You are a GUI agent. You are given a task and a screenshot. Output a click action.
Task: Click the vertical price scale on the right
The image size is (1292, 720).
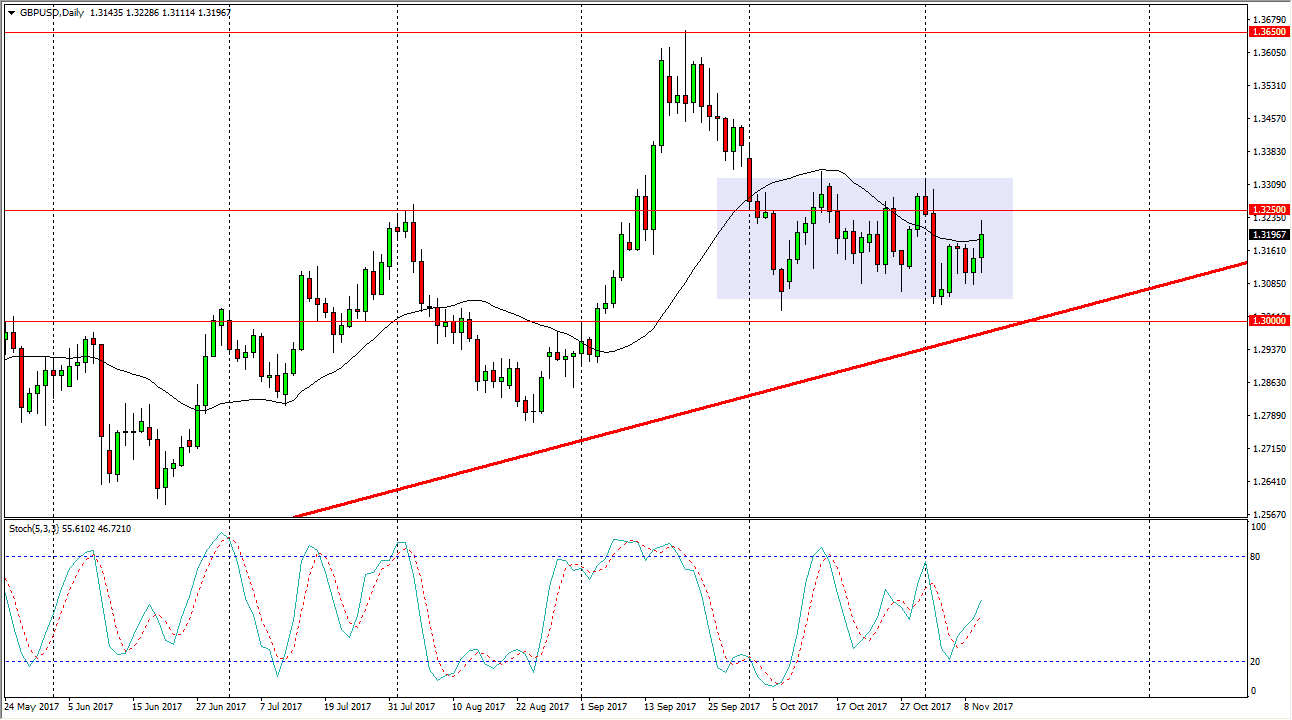click(1263, 400)
